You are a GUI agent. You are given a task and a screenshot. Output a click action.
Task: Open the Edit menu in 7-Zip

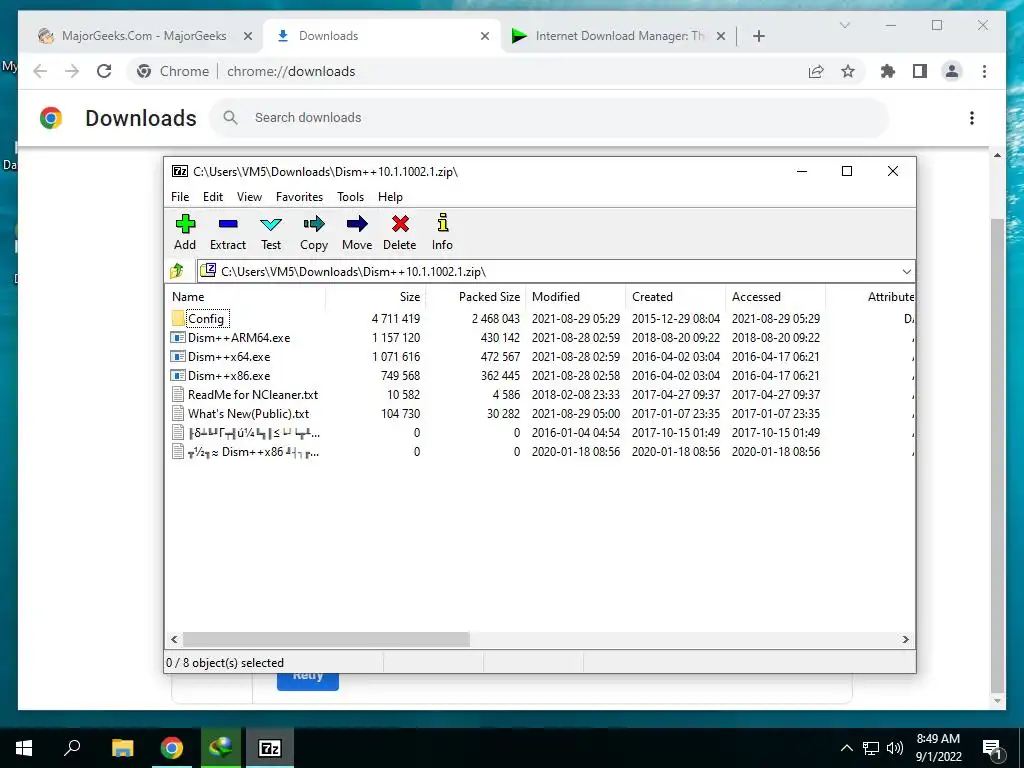point(213,197)
